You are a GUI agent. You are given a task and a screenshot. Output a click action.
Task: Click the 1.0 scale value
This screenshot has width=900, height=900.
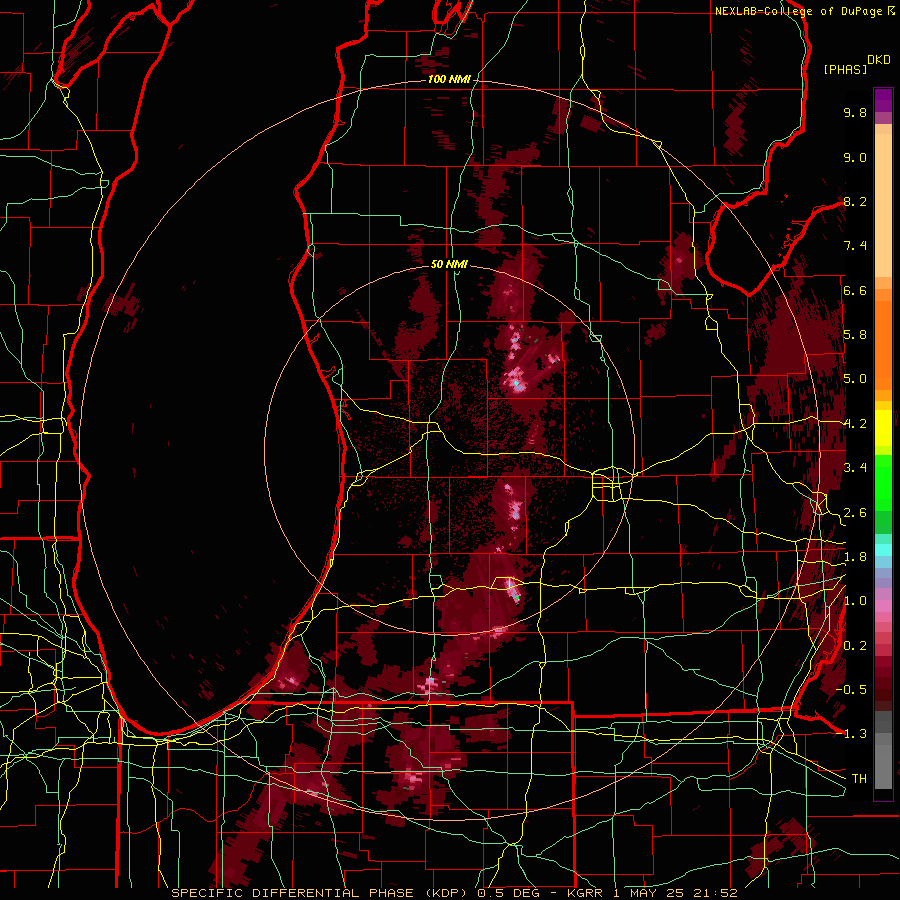(855, 601)
